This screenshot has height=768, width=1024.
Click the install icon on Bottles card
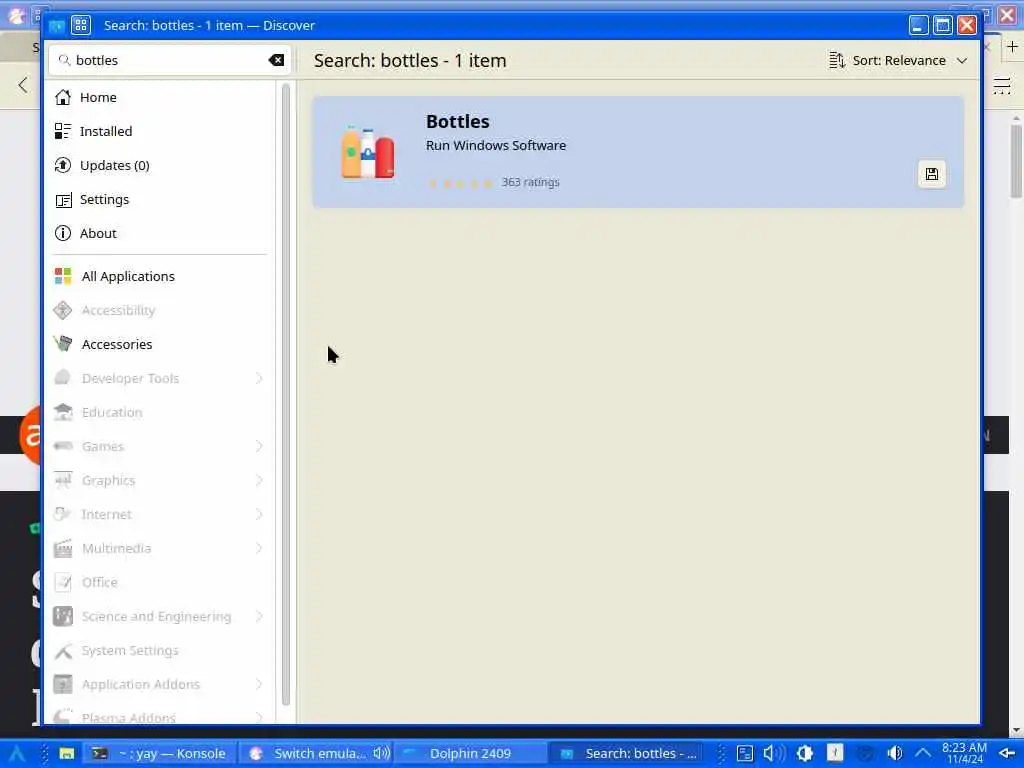tap(931, 174)
